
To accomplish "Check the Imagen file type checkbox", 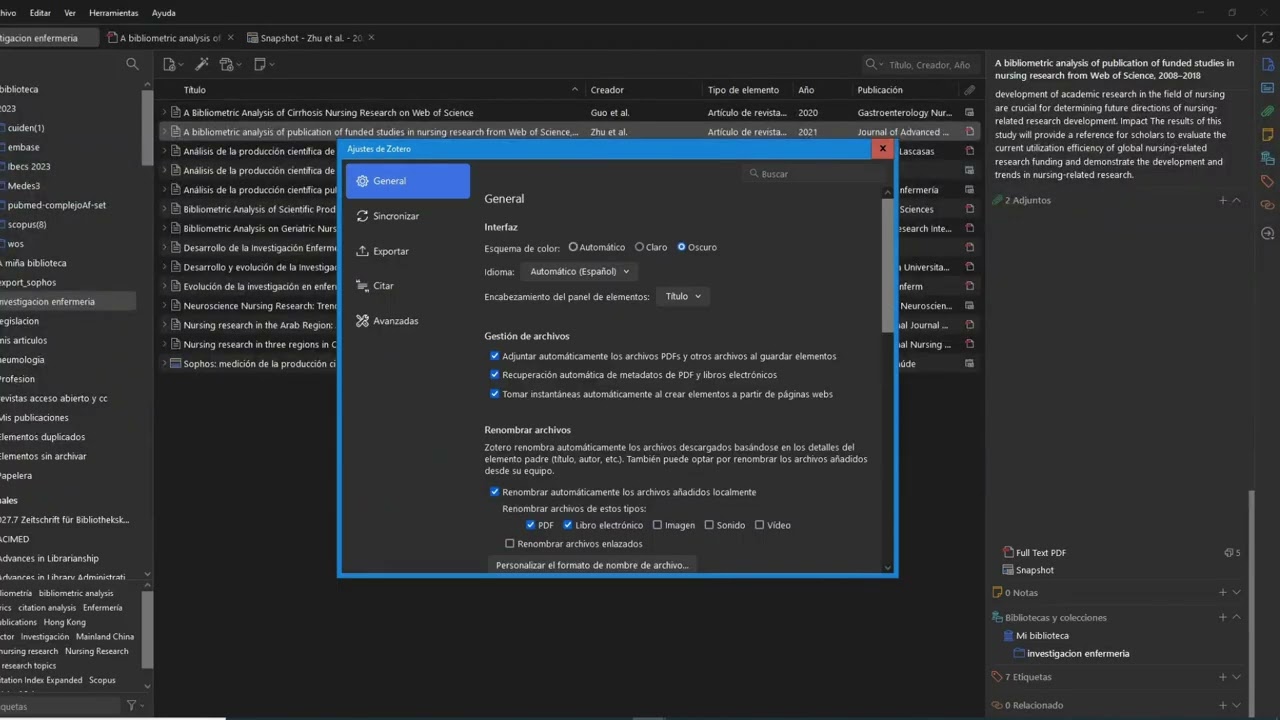I will pyautogui.click(x=657, y=525).
